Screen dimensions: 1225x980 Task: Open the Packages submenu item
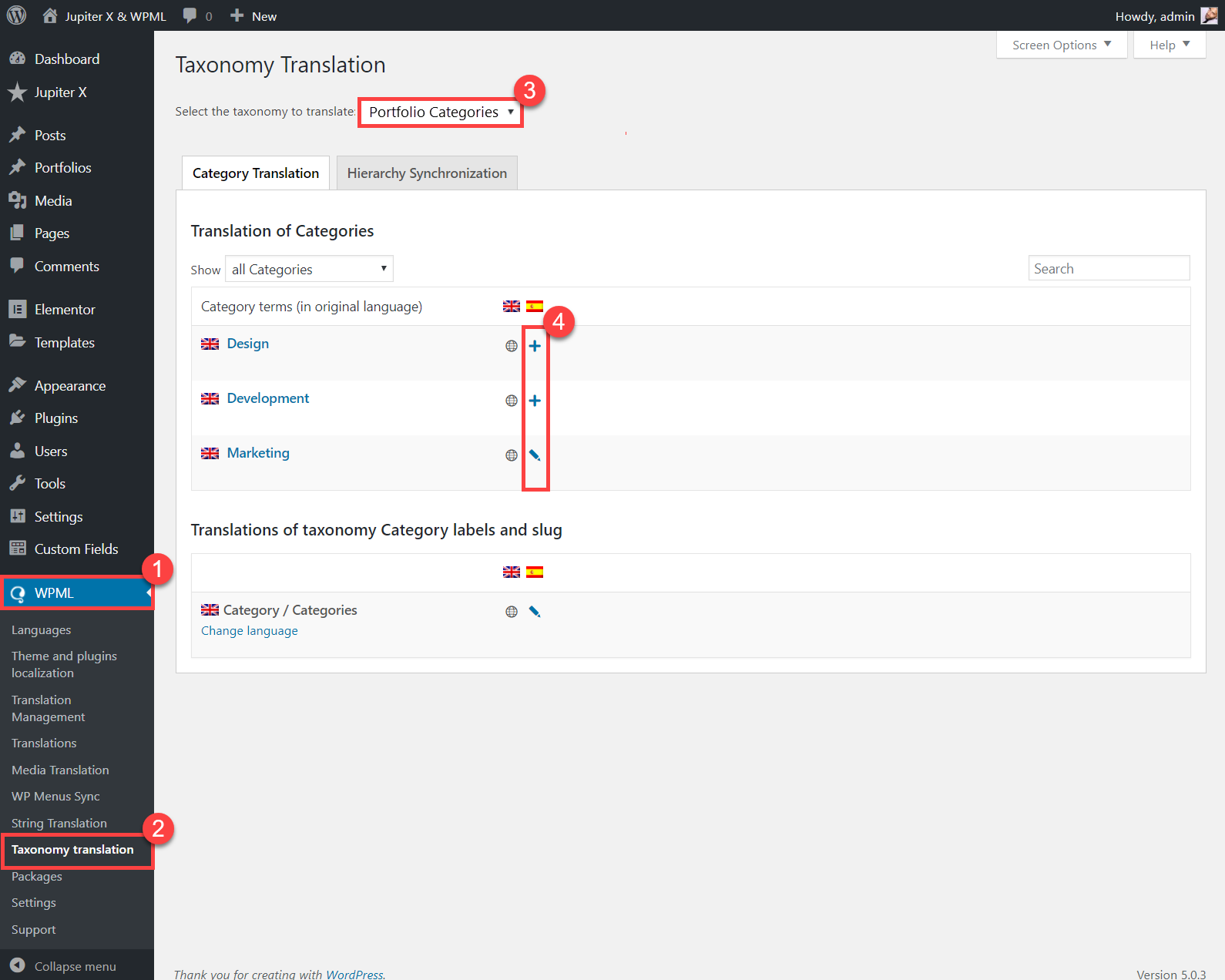[x=37, y=877]
